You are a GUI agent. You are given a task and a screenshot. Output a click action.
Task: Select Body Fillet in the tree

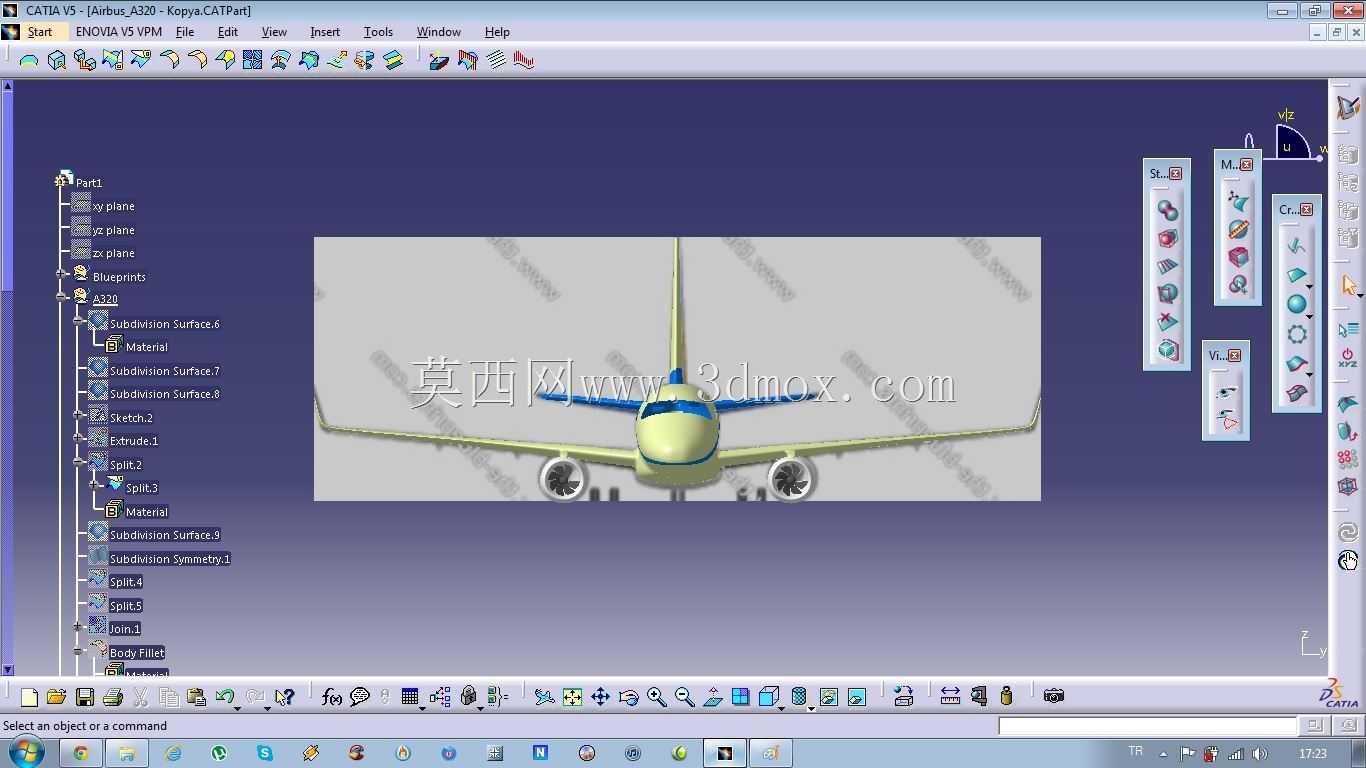click(137, 653)
